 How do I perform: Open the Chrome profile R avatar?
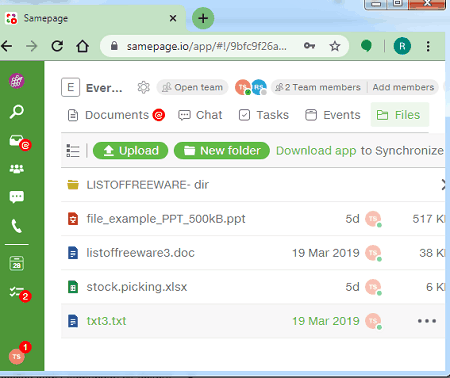pos(402,46)
